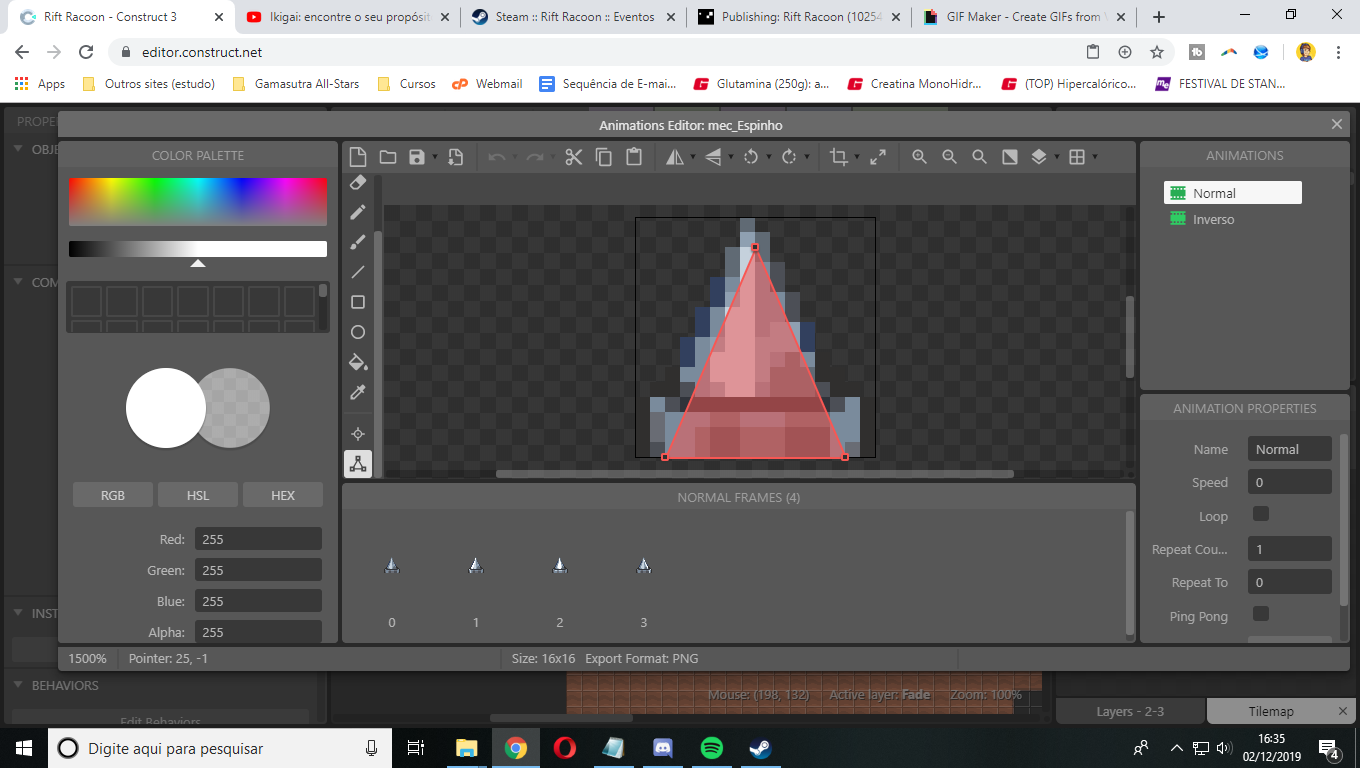The width and height of the screenshot is (1360, 768).
Task: Switch to the Steam Rift Racoon Eventos tab
Action: (x=575, y=17)
